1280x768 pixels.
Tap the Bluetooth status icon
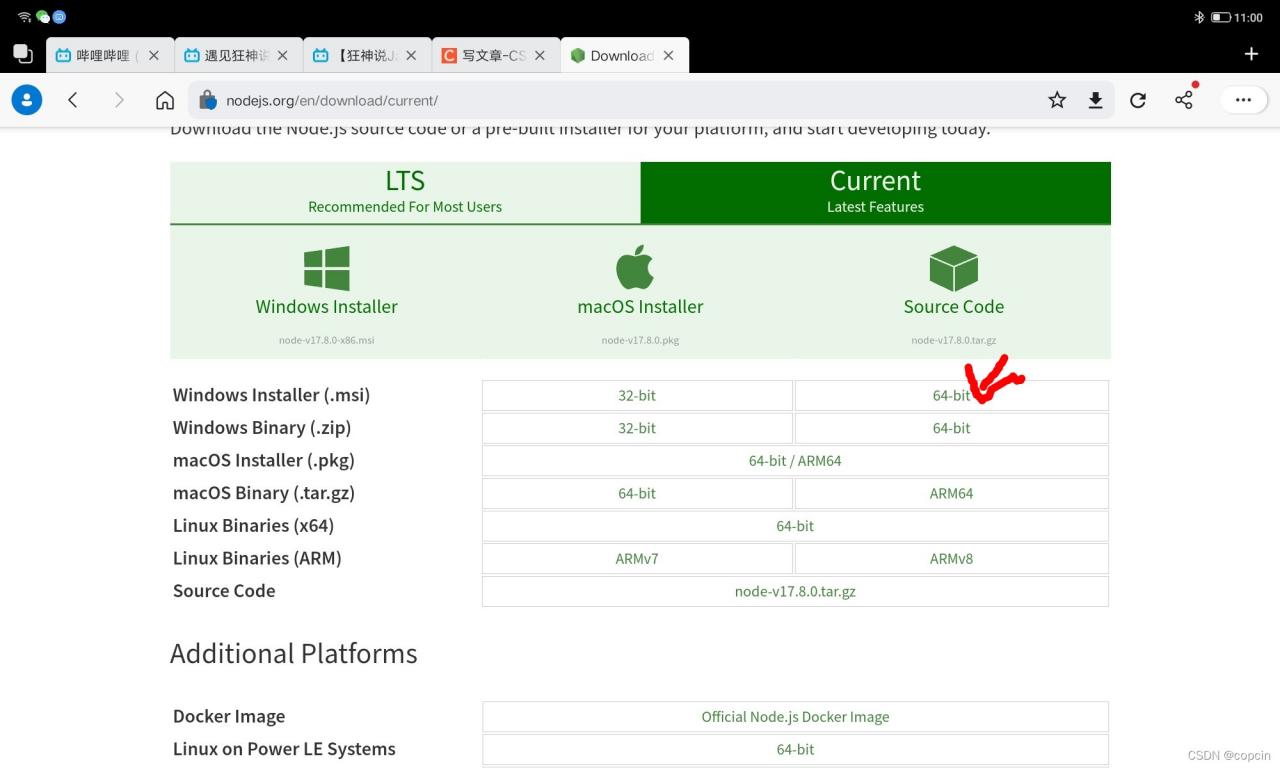[x=1199, y=18]
